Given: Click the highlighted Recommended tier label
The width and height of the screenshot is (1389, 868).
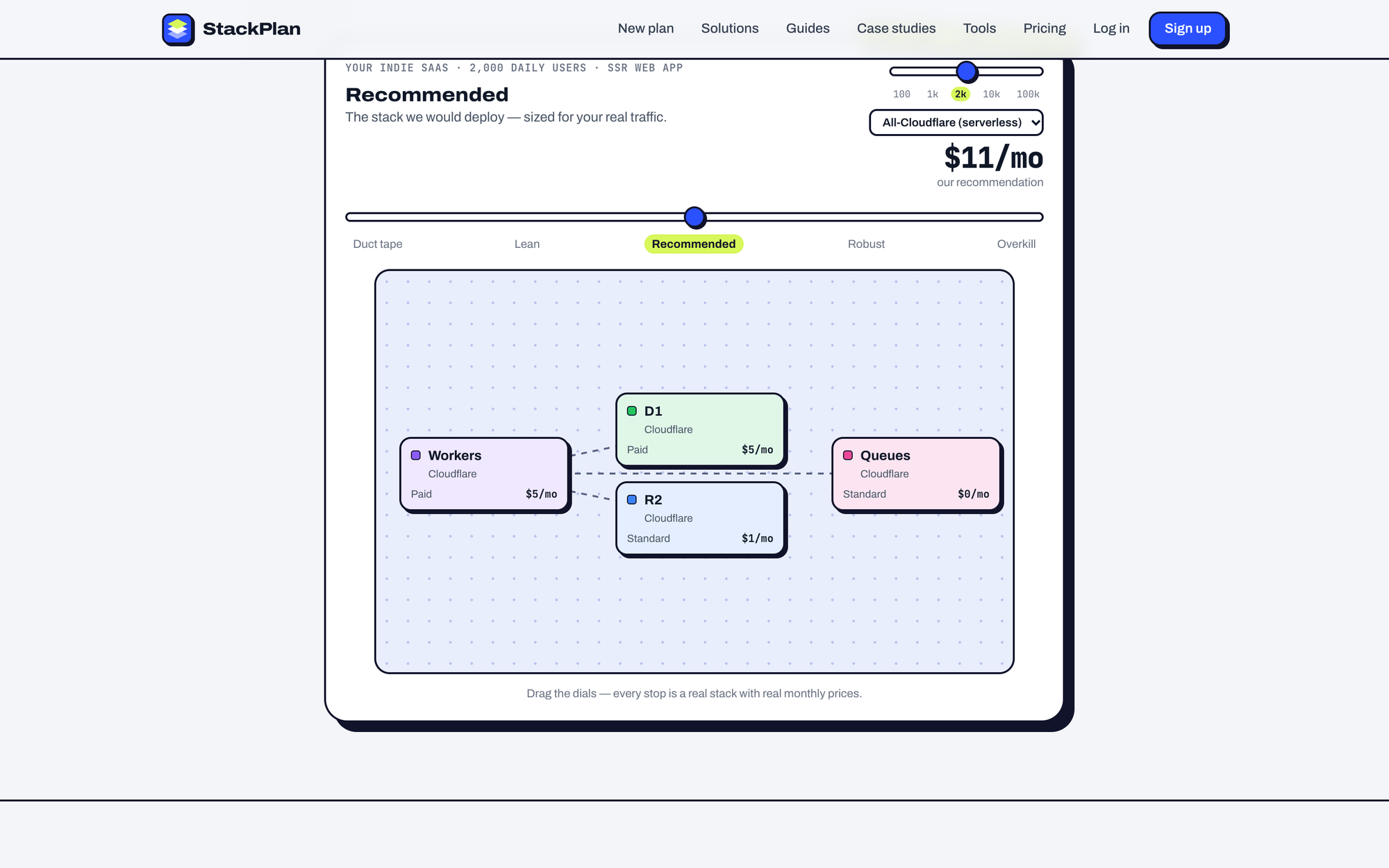Looking at the screenshot, I should click(694, 244).
